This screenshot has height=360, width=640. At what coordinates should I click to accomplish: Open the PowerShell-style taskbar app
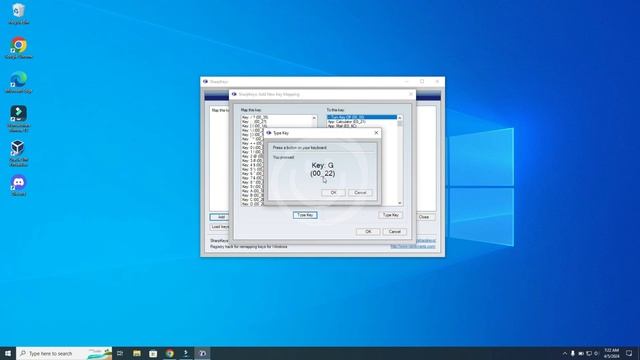point(186,353)
